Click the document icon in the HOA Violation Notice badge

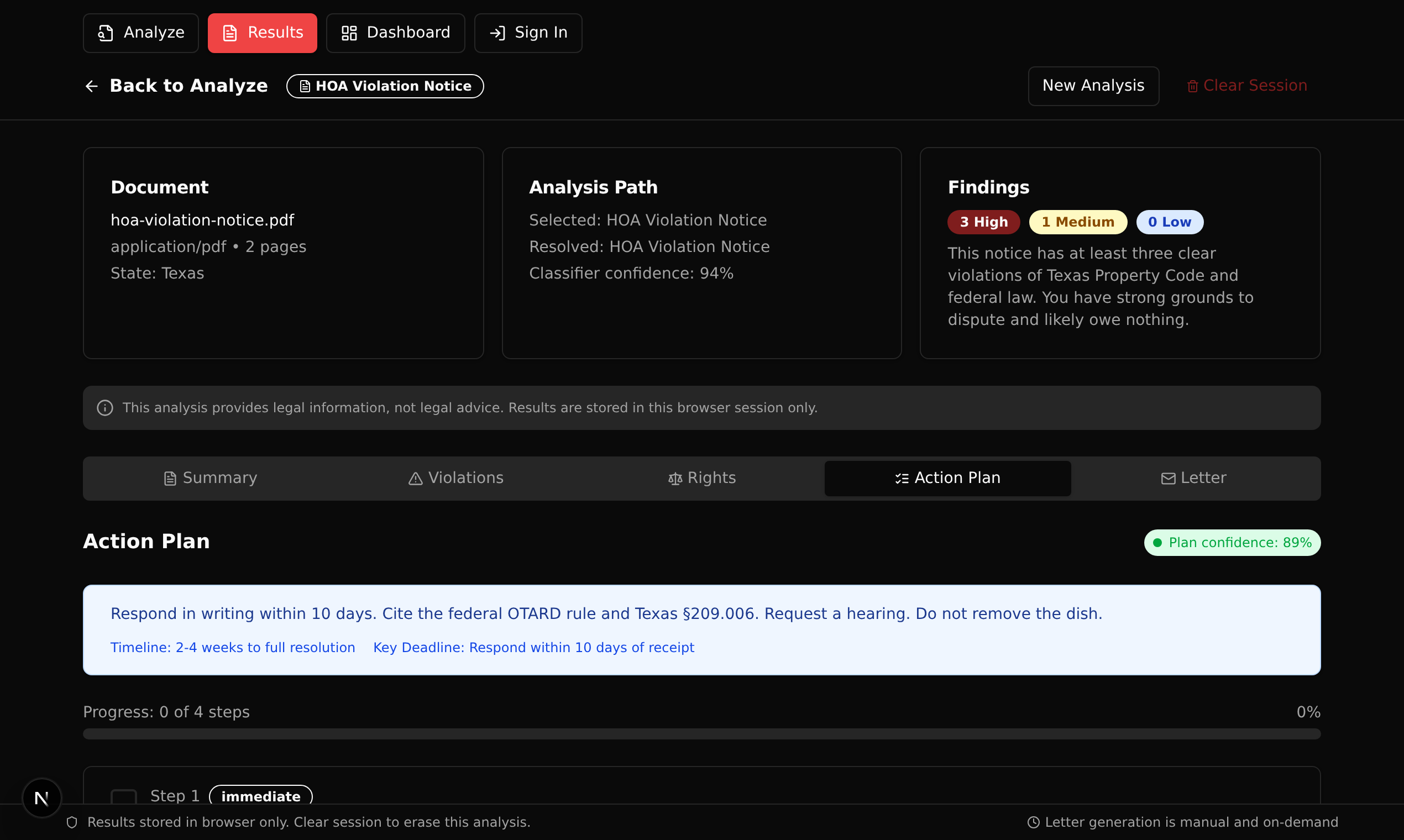coord(305,86)
